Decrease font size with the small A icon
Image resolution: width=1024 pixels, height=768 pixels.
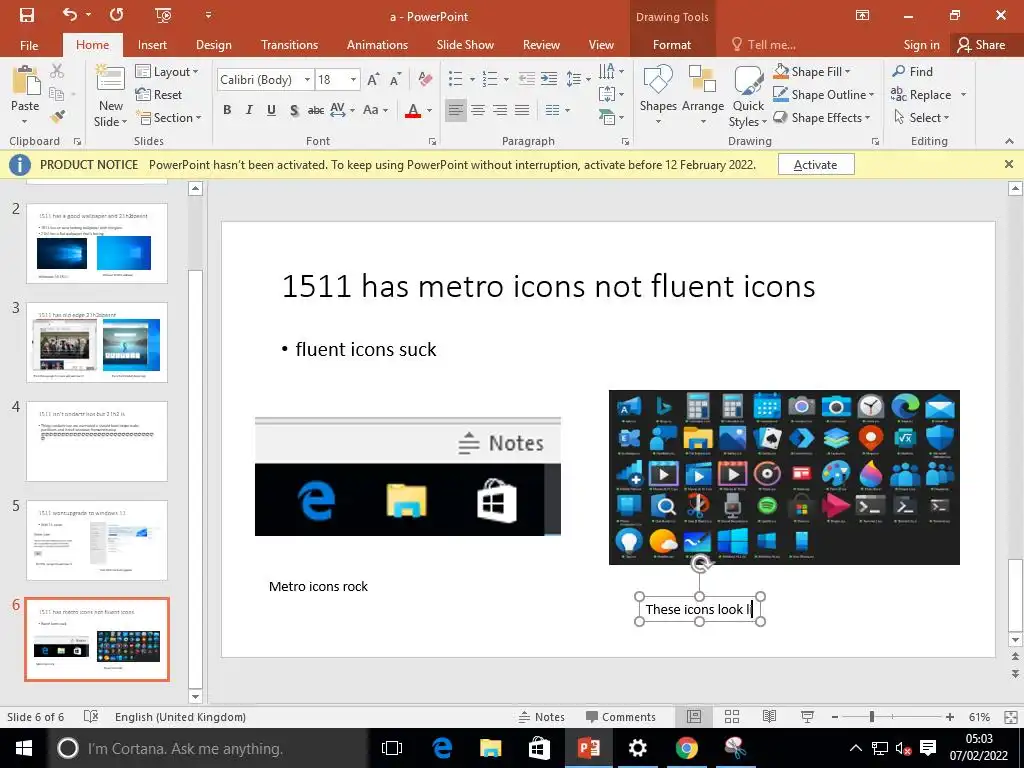[395, 80]
